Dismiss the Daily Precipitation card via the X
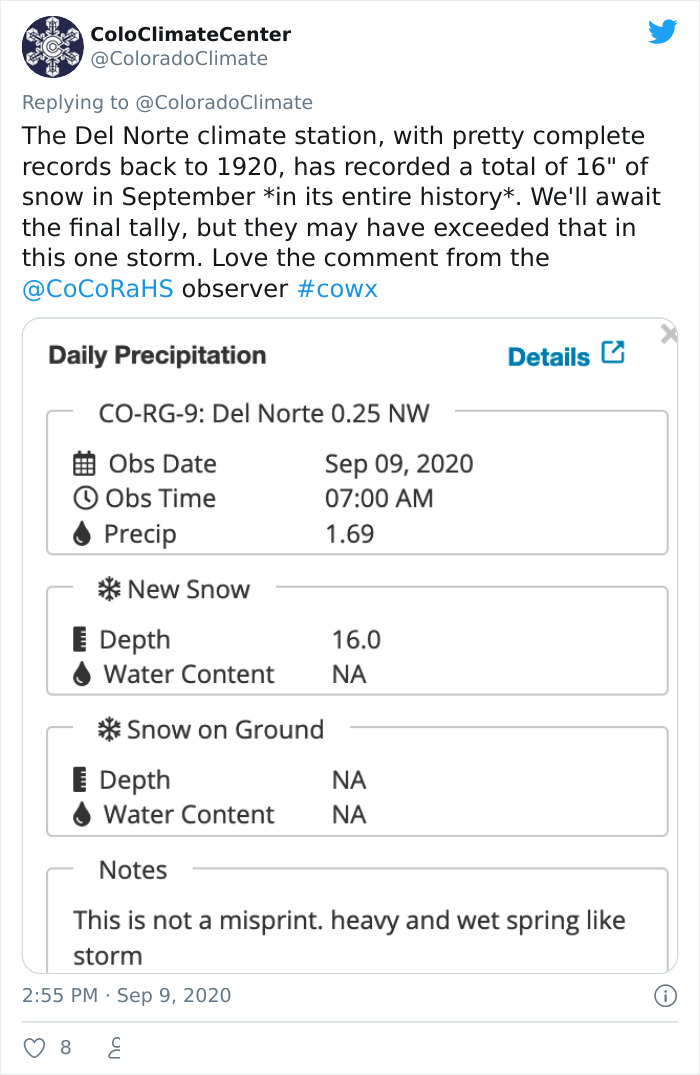 (x=668, y=333)
